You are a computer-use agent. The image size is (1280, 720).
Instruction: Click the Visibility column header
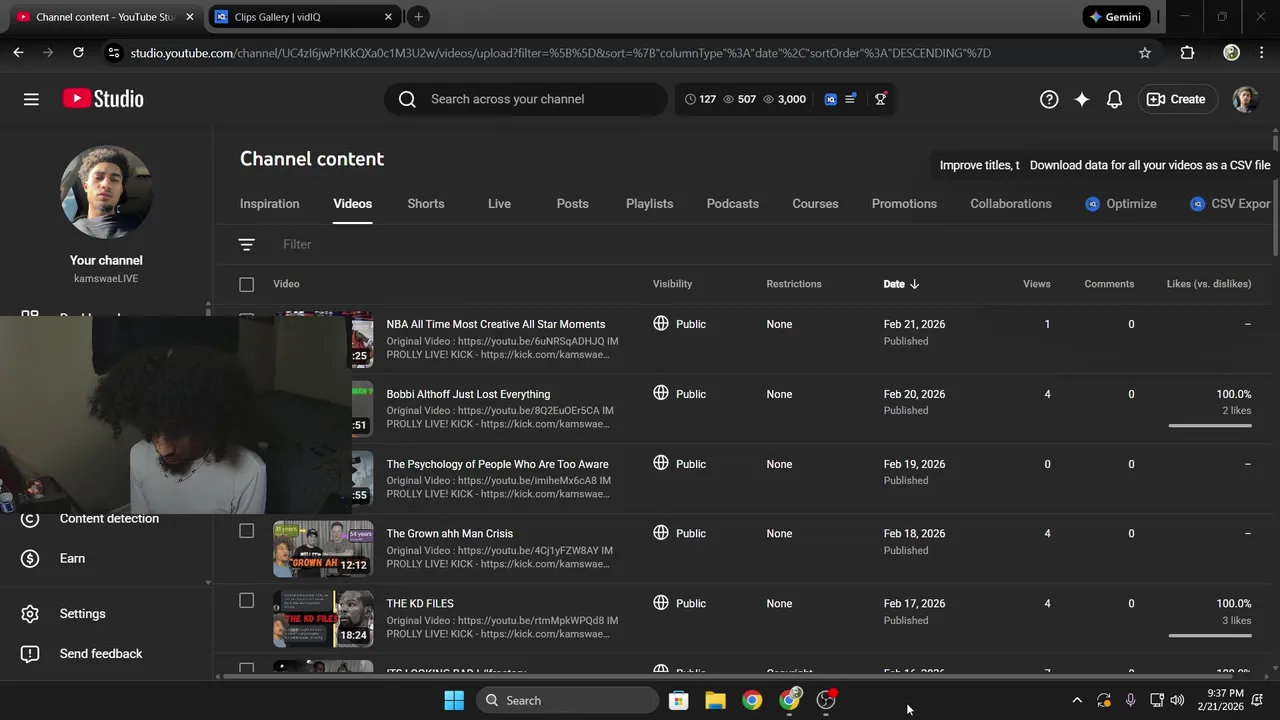[672, 284]
